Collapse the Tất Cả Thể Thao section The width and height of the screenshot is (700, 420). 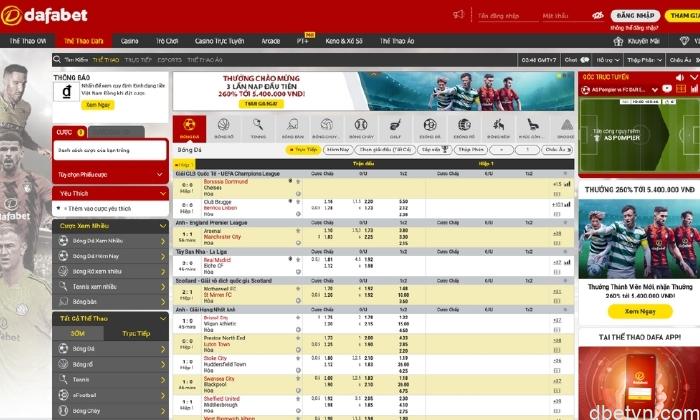tap(163, 319)
